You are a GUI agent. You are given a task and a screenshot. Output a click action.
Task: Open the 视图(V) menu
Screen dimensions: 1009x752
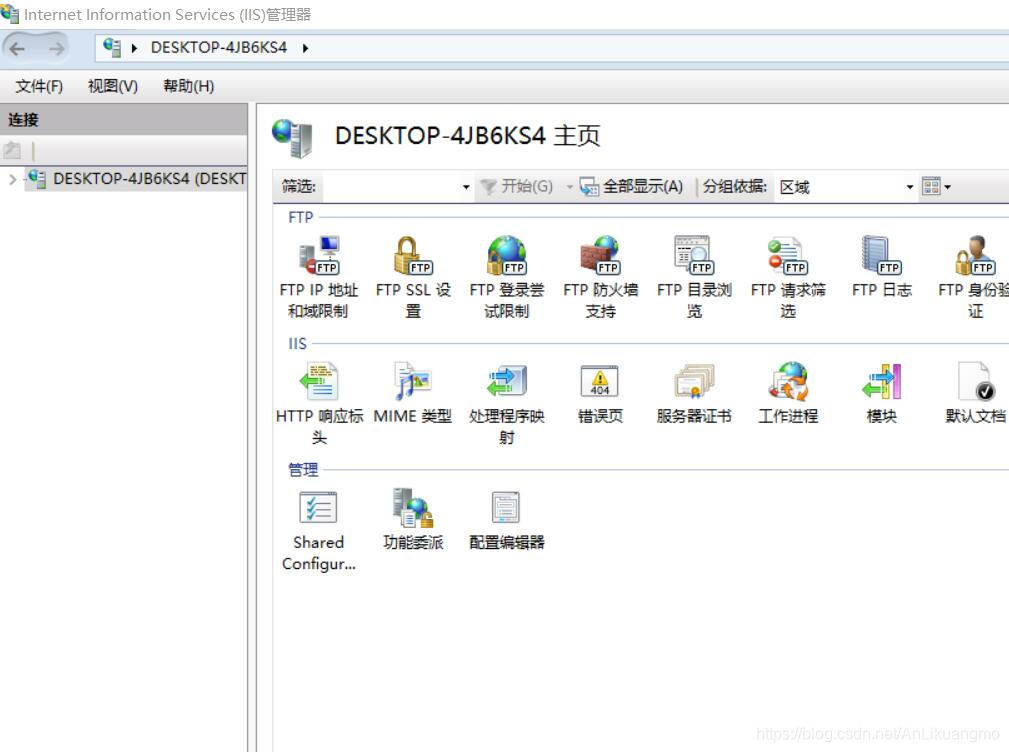tap(113, 86)
